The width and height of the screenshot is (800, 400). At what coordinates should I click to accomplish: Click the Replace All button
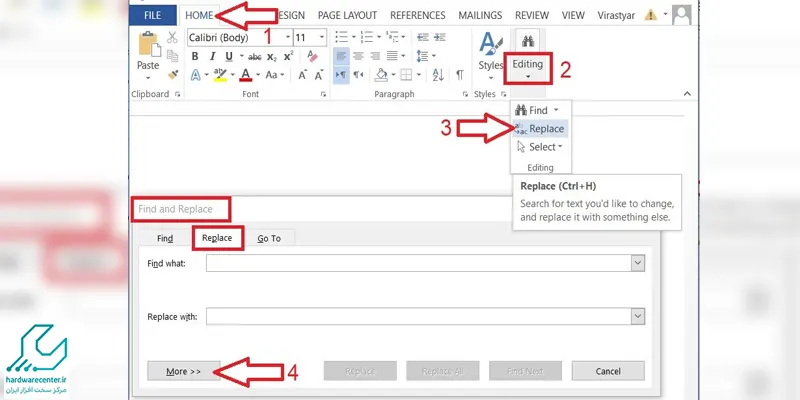[x=443, y=371]
